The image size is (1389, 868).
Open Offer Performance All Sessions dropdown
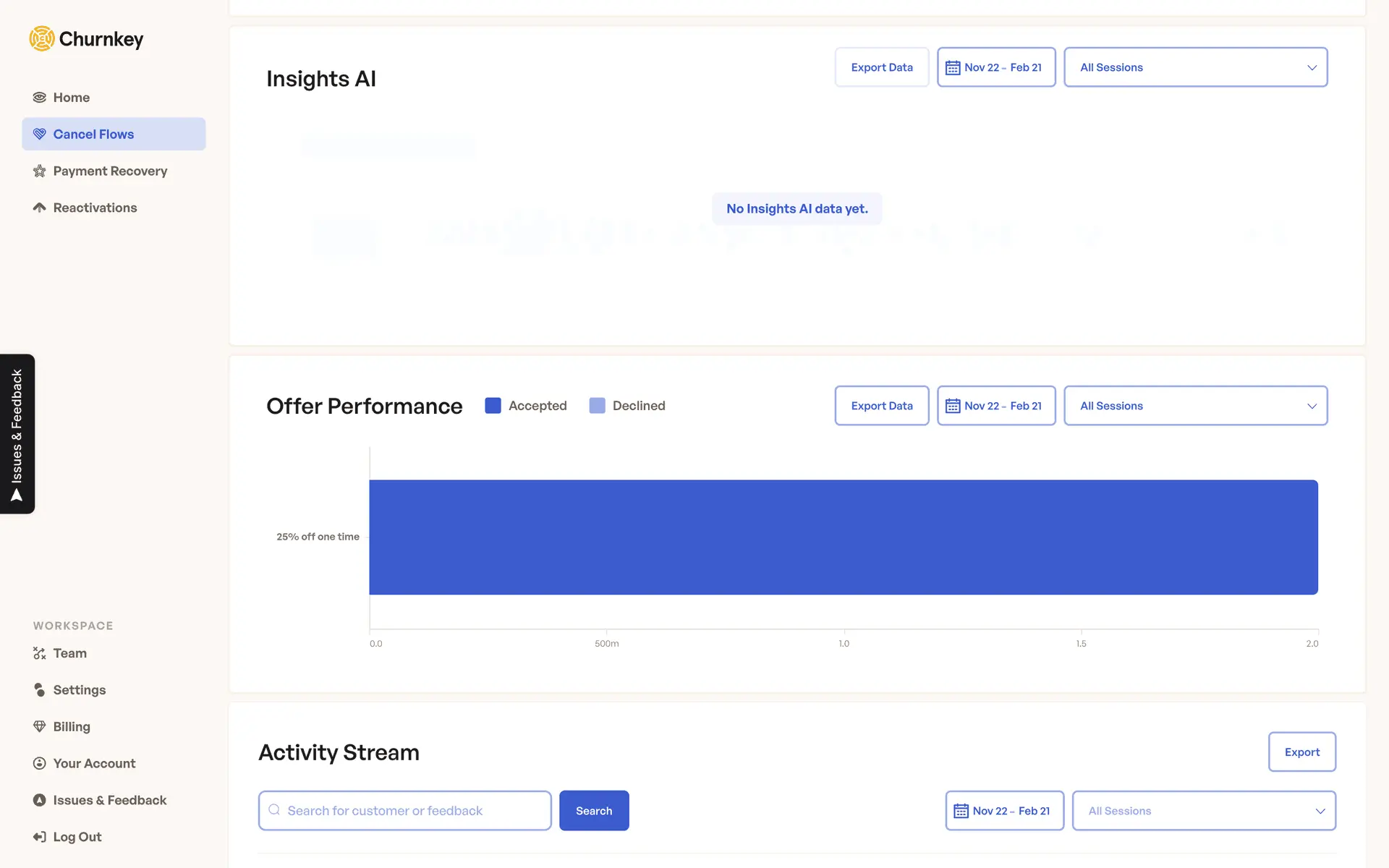[x=1195, y=406]
